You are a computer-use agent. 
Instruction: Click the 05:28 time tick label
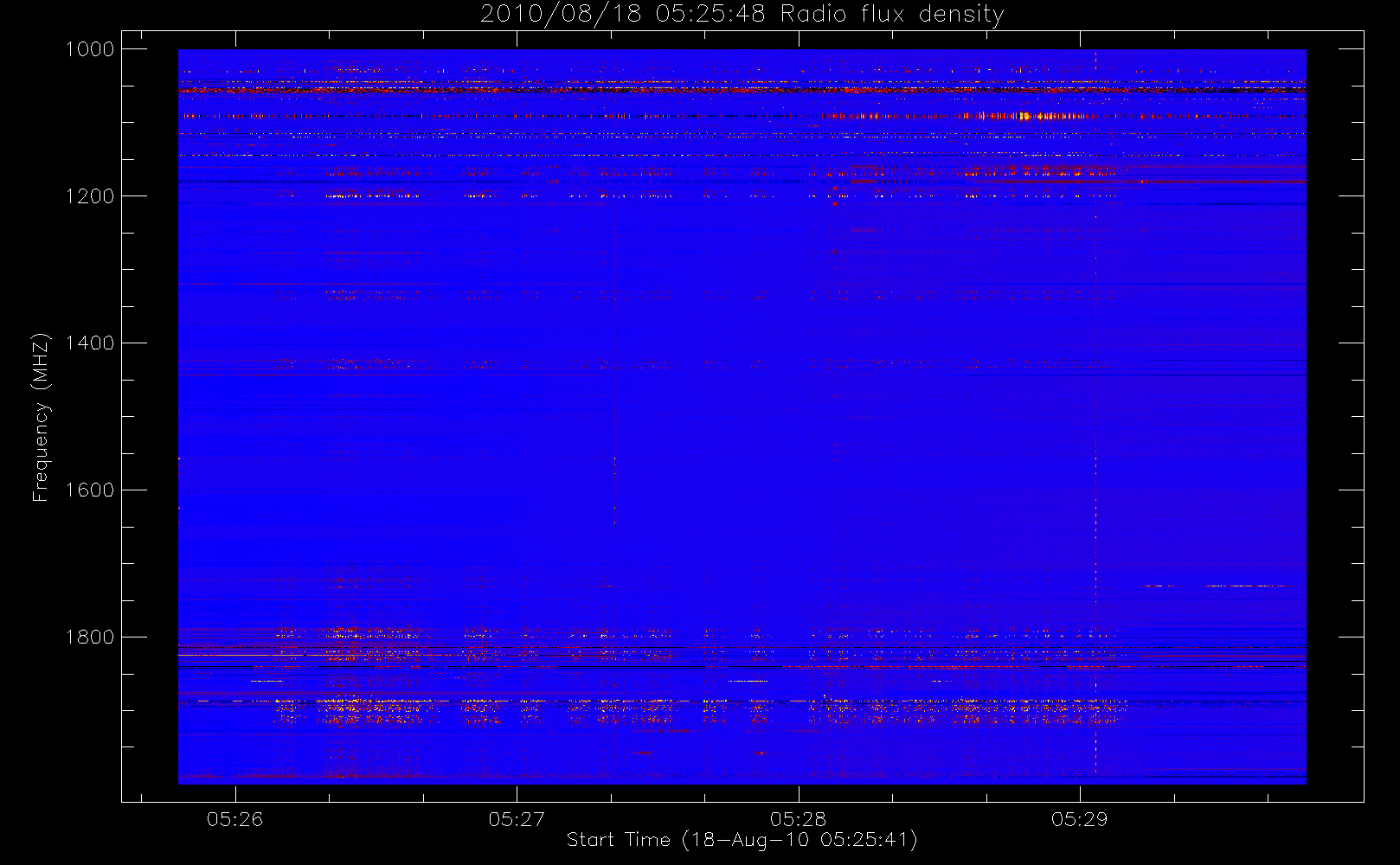coord(798,819)
